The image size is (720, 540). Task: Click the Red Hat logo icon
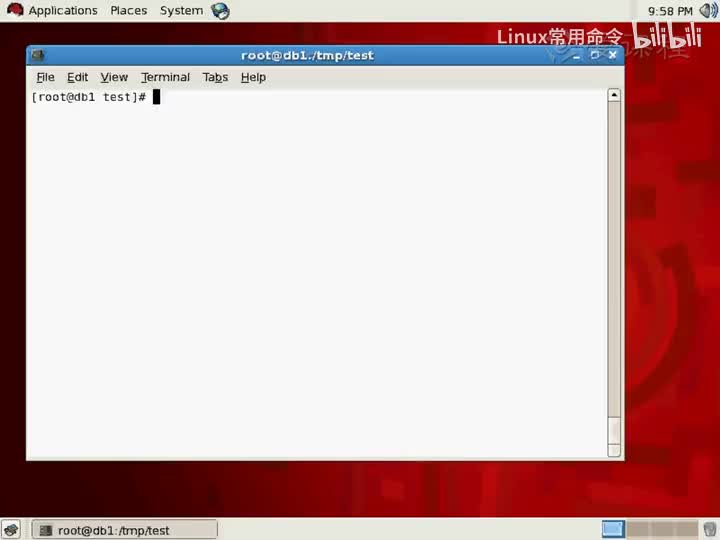15,10
